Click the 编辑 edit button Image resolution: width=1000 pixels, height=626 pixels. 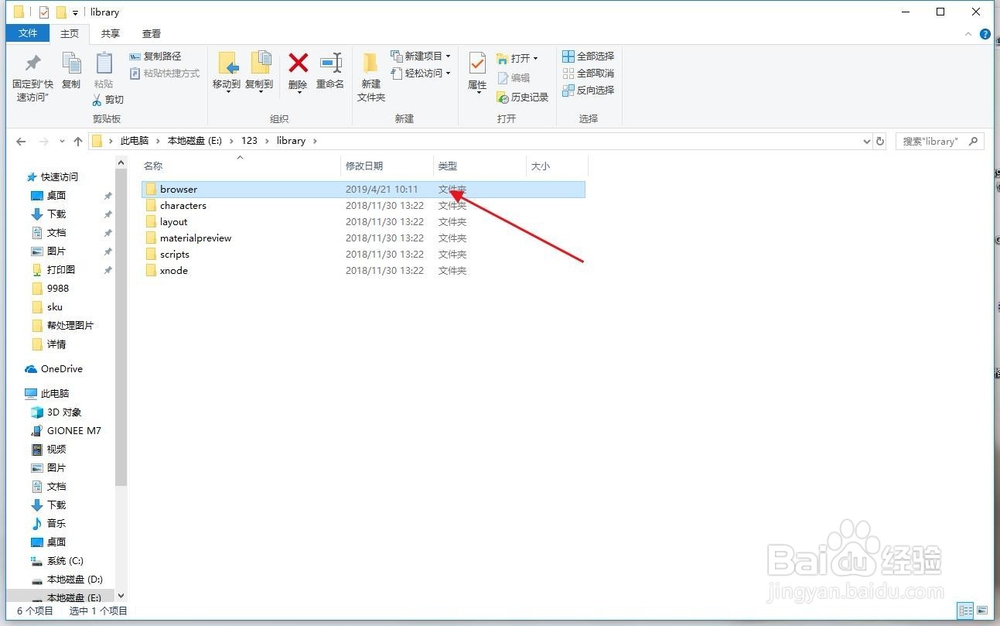513,78
